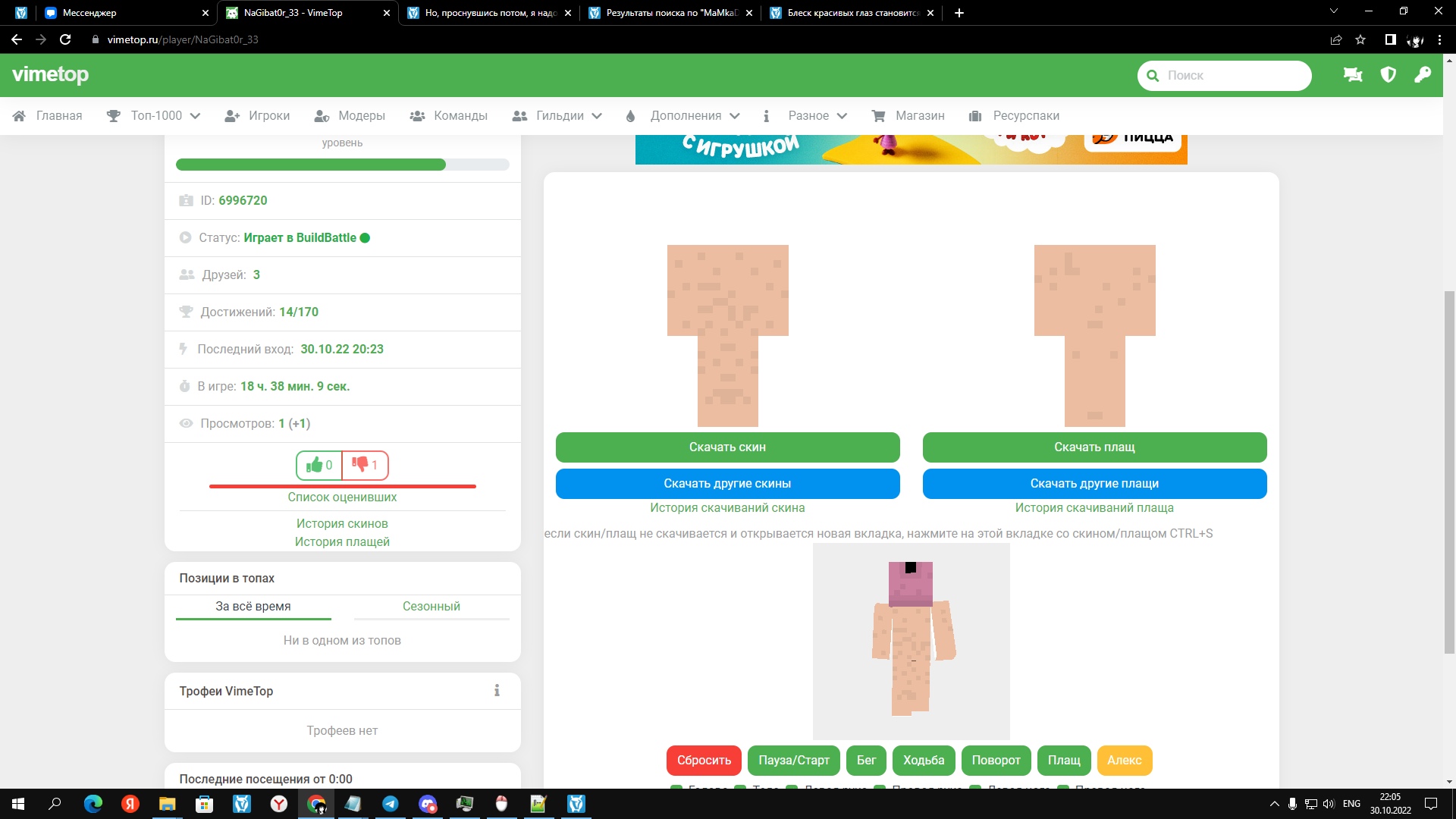Click the green level progress bar
The height and width of the screenshot is (819, 1456).
click(x=311, y=165)
